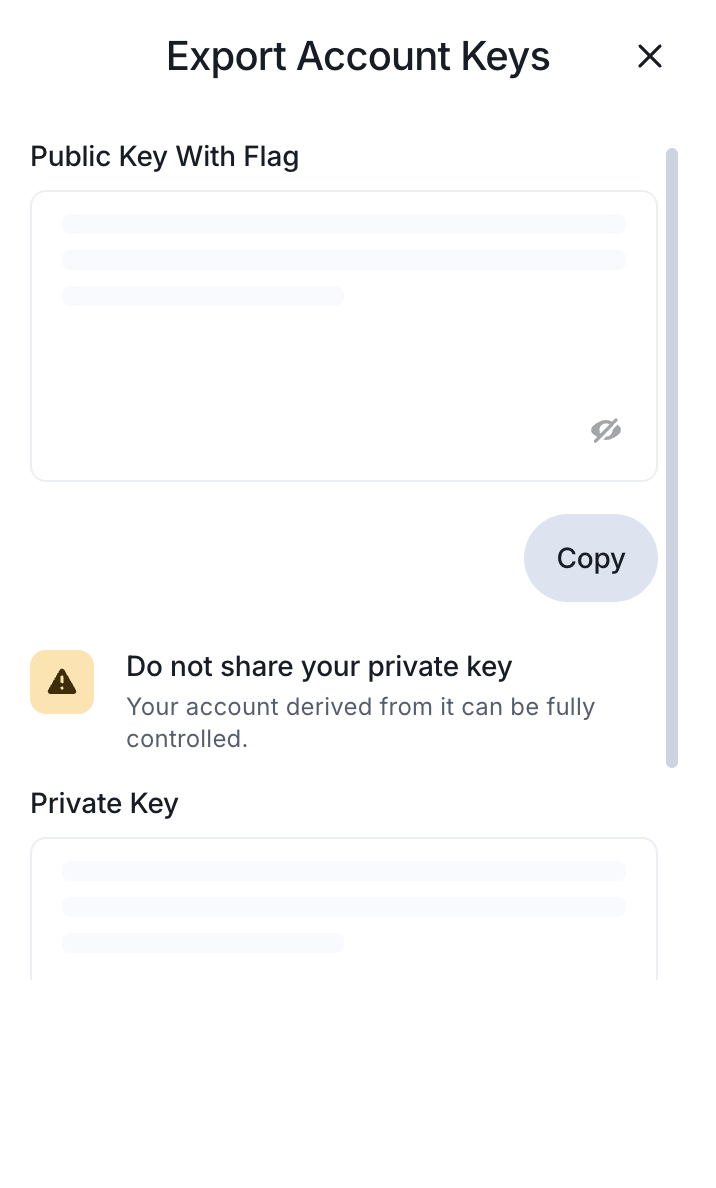
Task: Toggle visibility of the Public Key With Flag
Action: (x=606, y=430)
